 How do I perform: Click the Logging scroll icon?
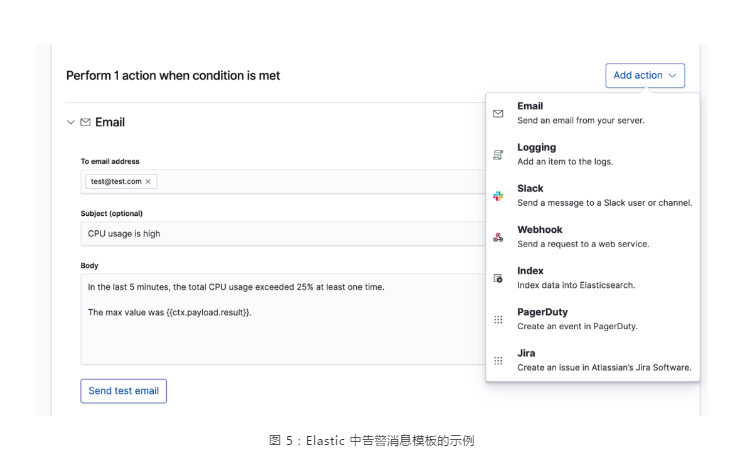(x=498, y=155)
